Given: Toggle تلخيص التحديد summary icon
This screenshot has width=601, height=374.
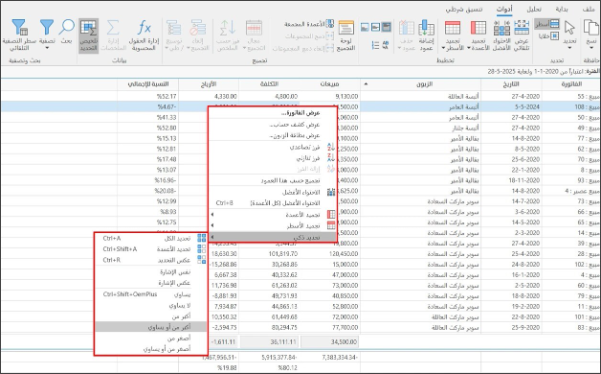Looking at the screenshot, I should [89, 28].
